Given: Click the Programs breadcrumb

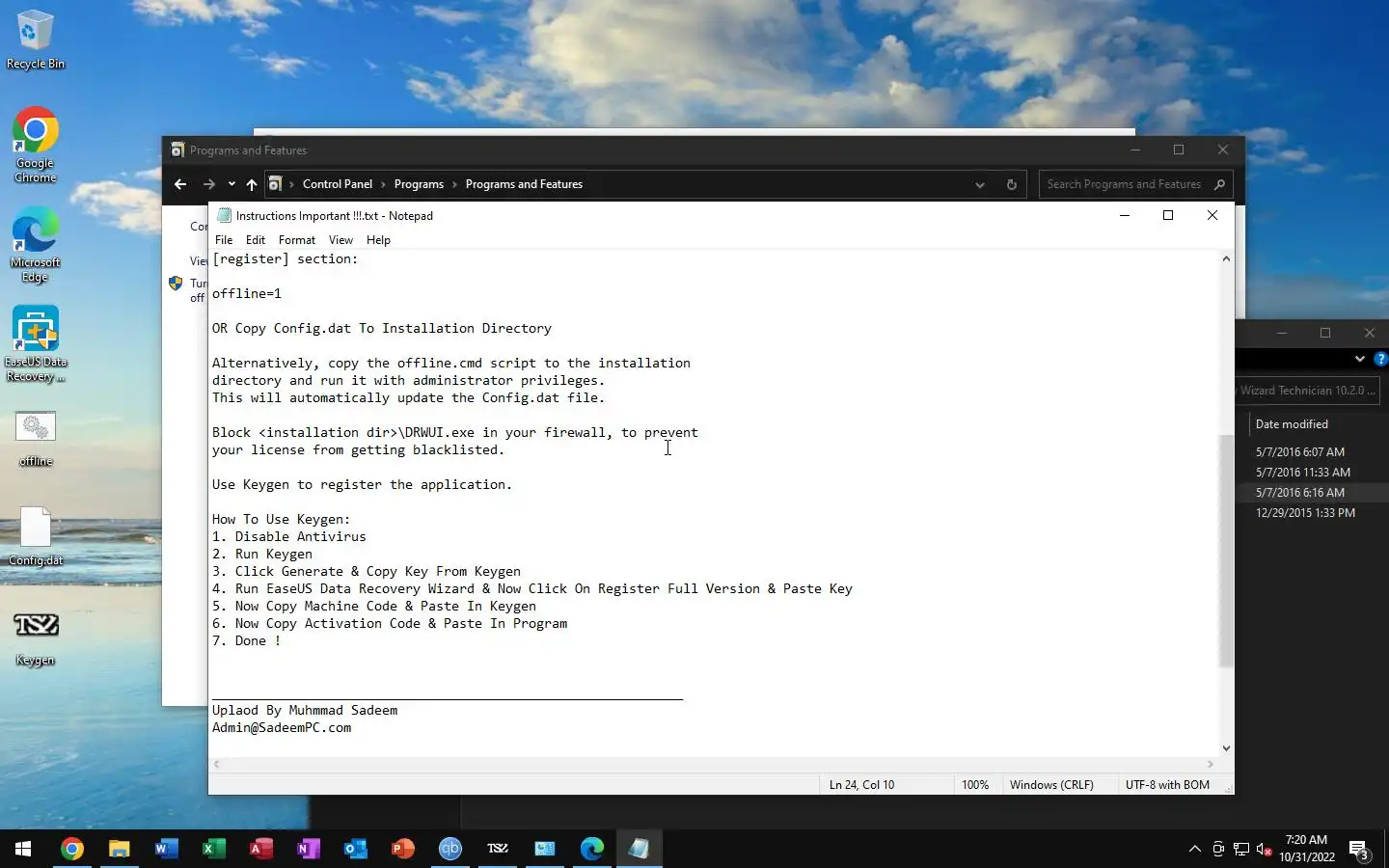Looking at the screenshot, I should pos(419,184).
